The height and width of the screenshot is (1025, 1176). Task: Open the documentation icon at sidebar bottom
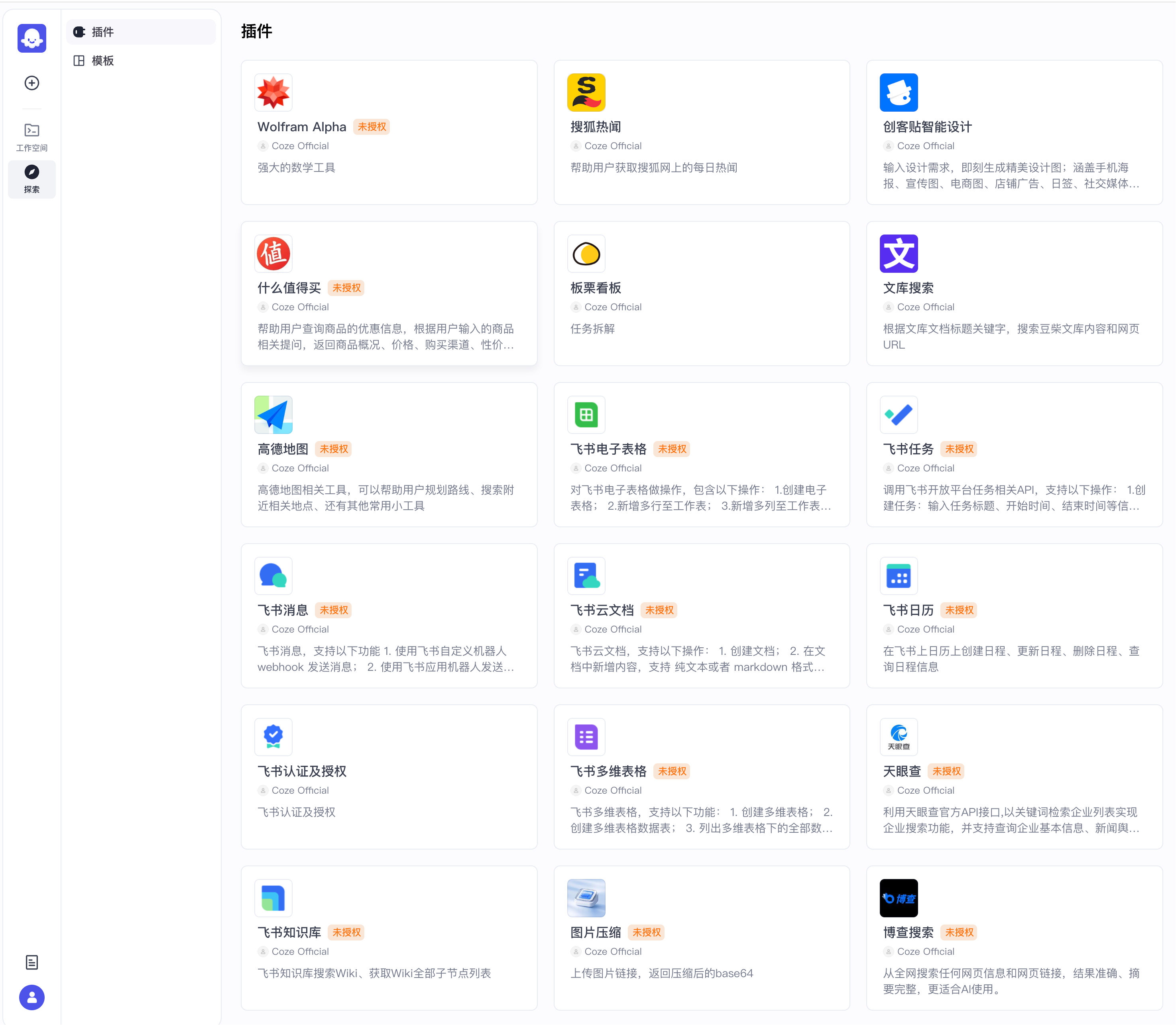point(31,962)
